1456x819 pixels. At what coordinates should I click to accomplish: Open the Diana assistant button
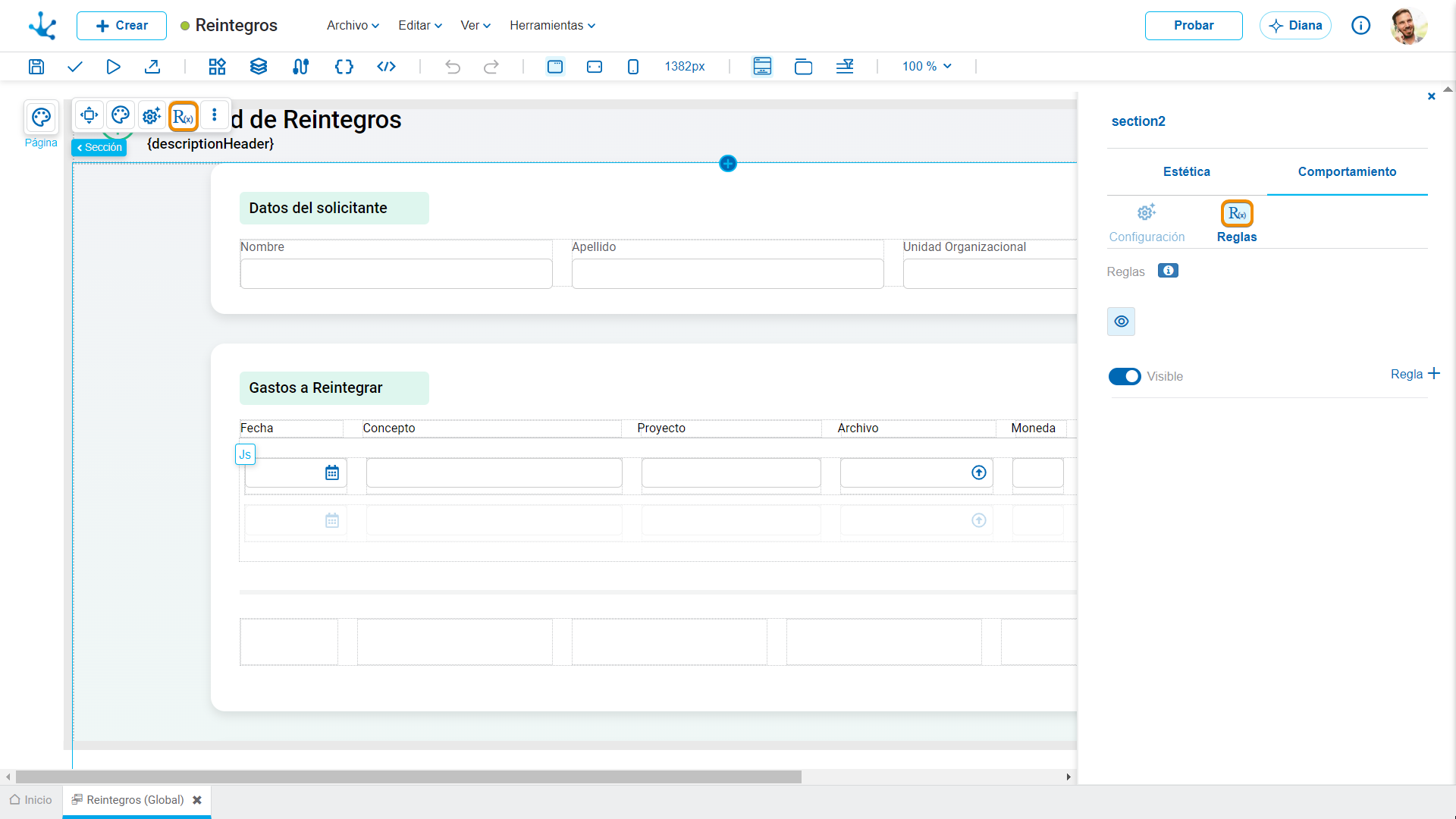pos(1295,26)
